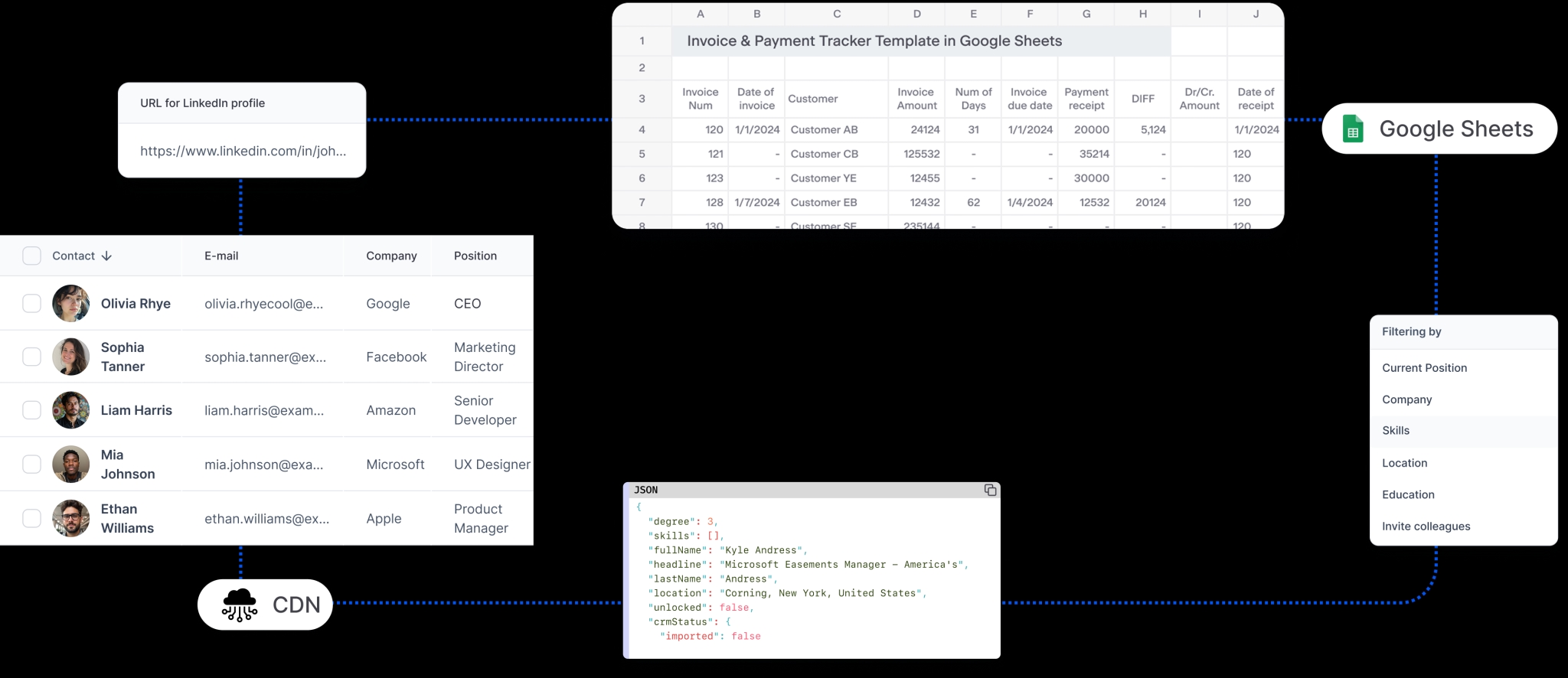1568x678 pixels.
Task: Toggle the select-all checkbox in Contact header
Action: [x=31, y=256]
